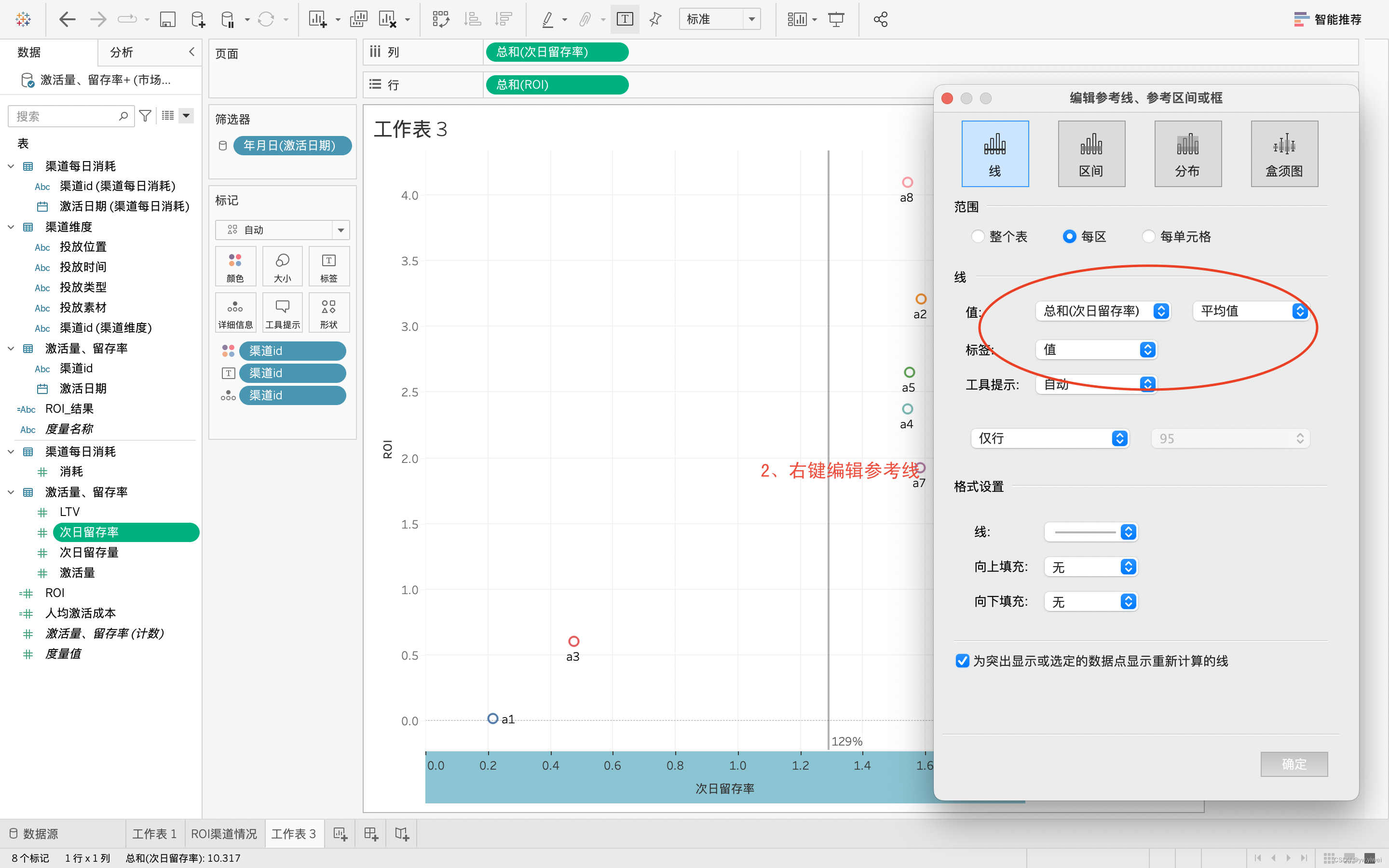Open the Tooltip marks card button

[x=283, y=313]
